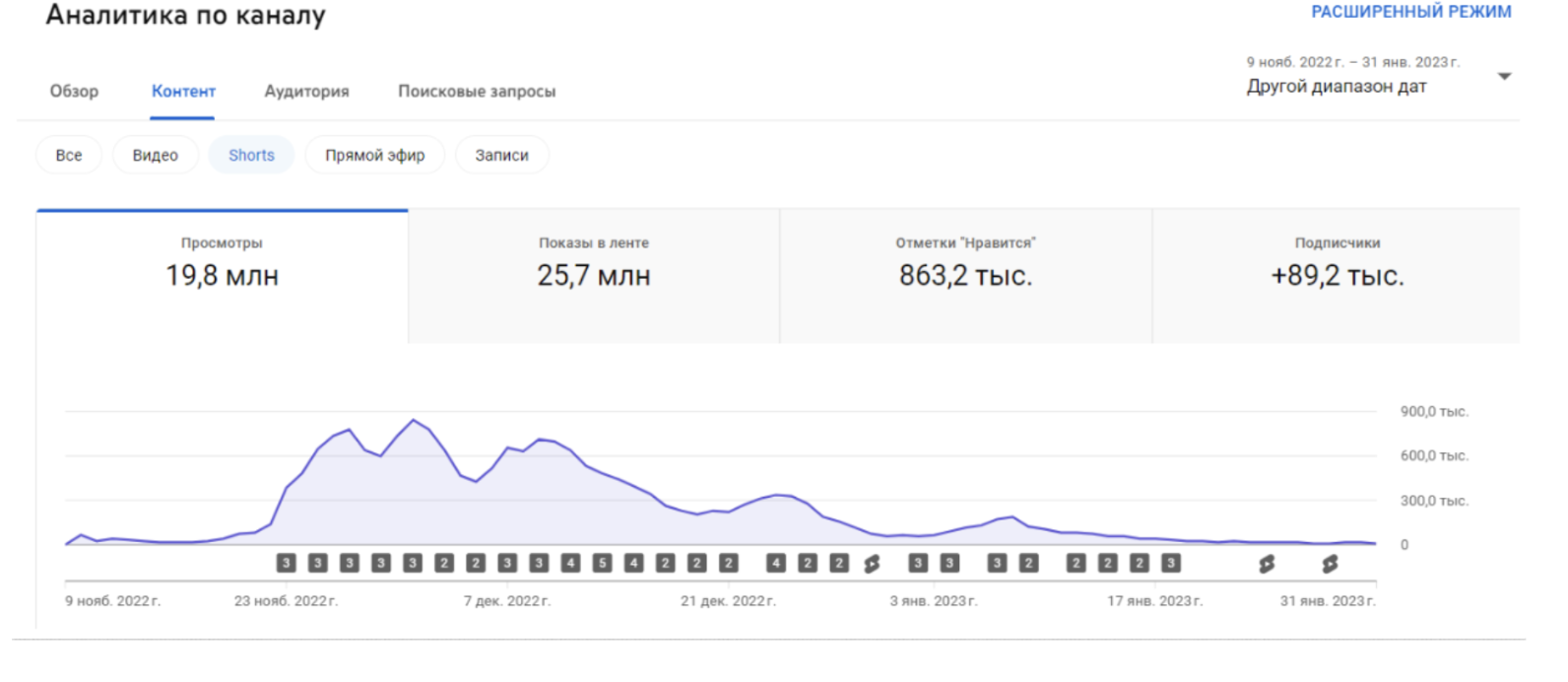Open the Поисковые запросы tab
This screenshot has width=1568, height=682.
(x=477, y=91)
